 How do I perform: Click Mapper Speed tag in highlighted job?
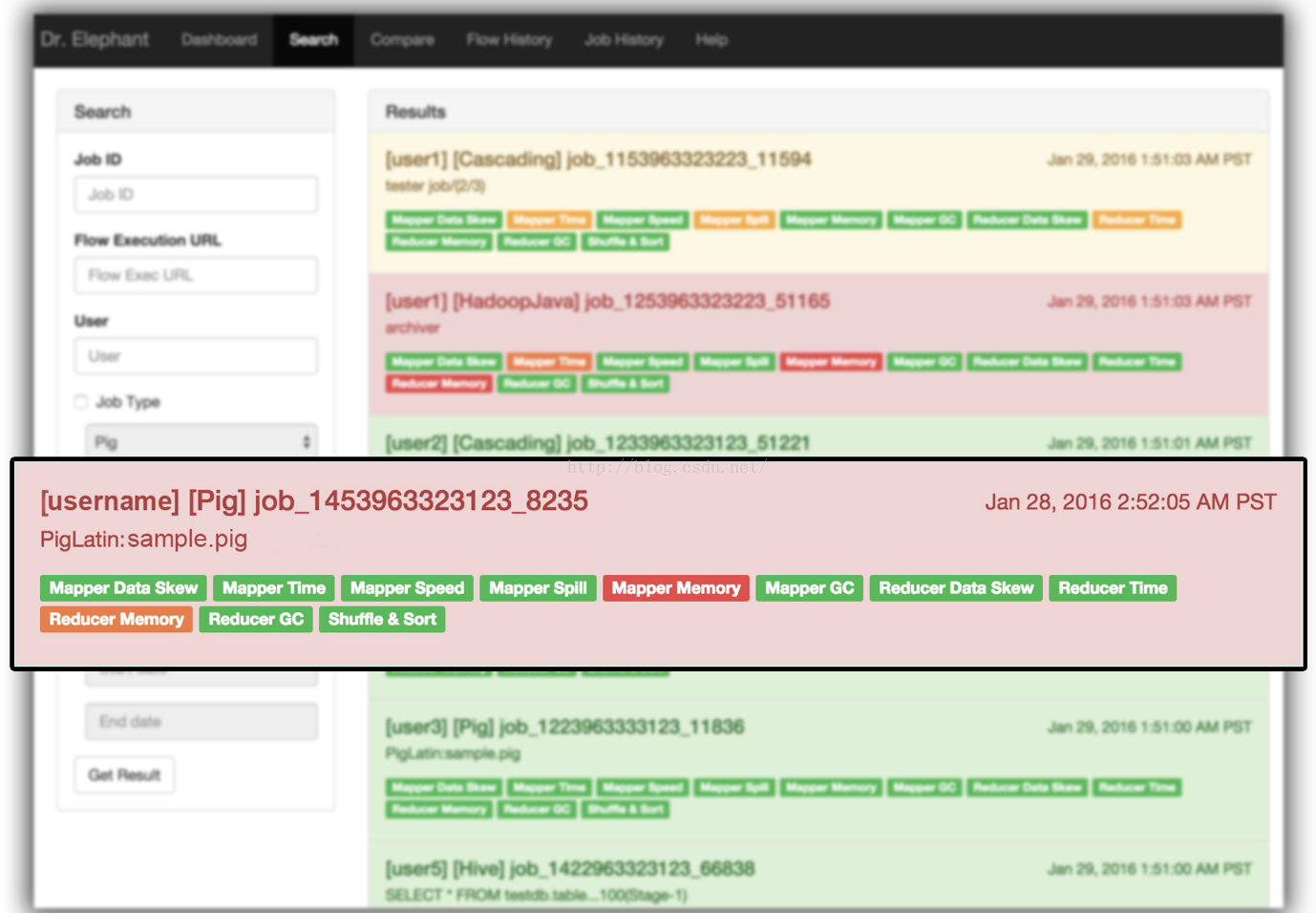pos(407,588)
